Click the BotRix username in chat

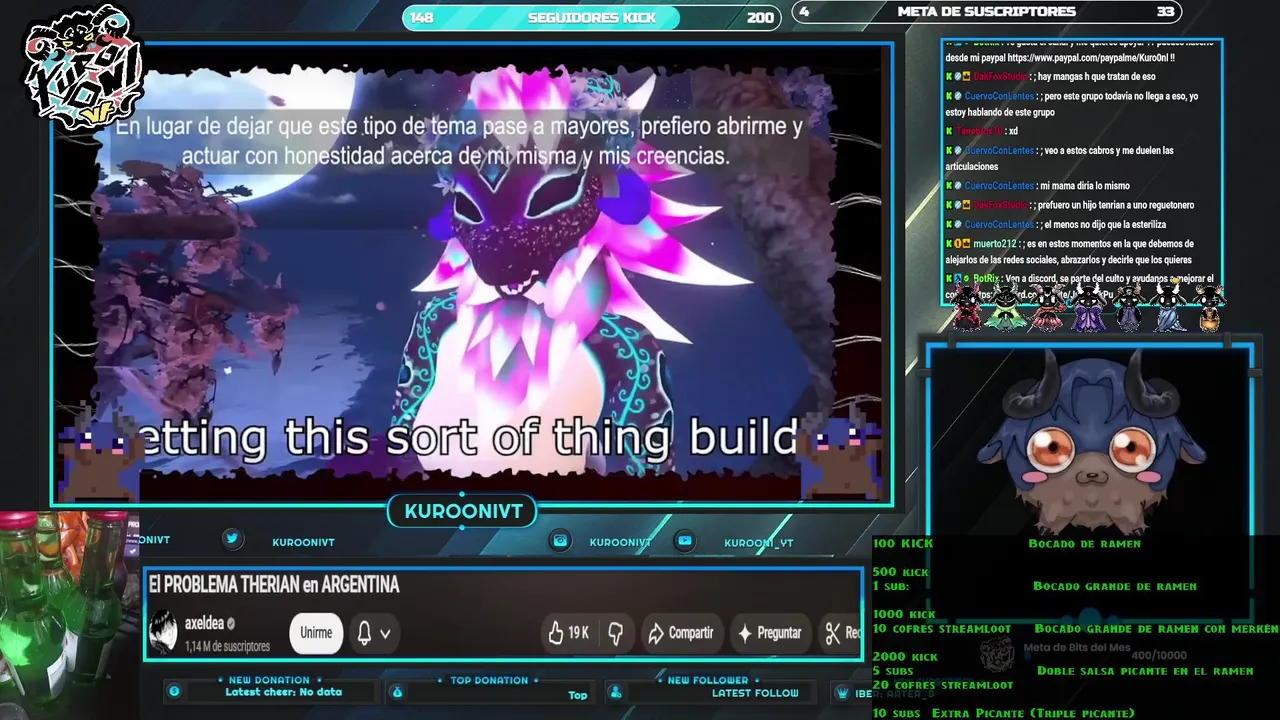click(x=987, y=279)
